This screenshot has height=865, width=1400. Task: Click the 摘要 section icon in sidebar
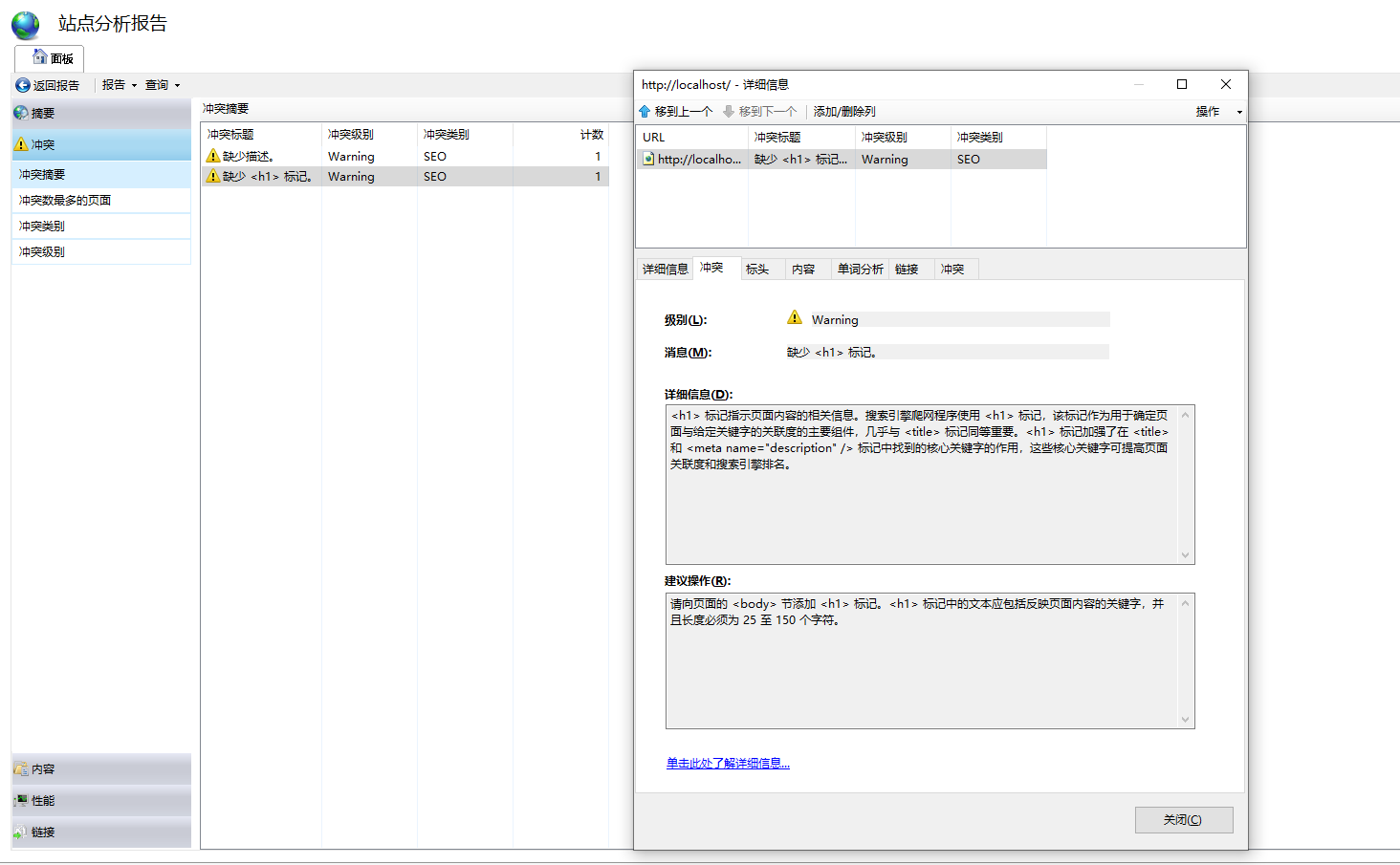[x=21, y=113]
